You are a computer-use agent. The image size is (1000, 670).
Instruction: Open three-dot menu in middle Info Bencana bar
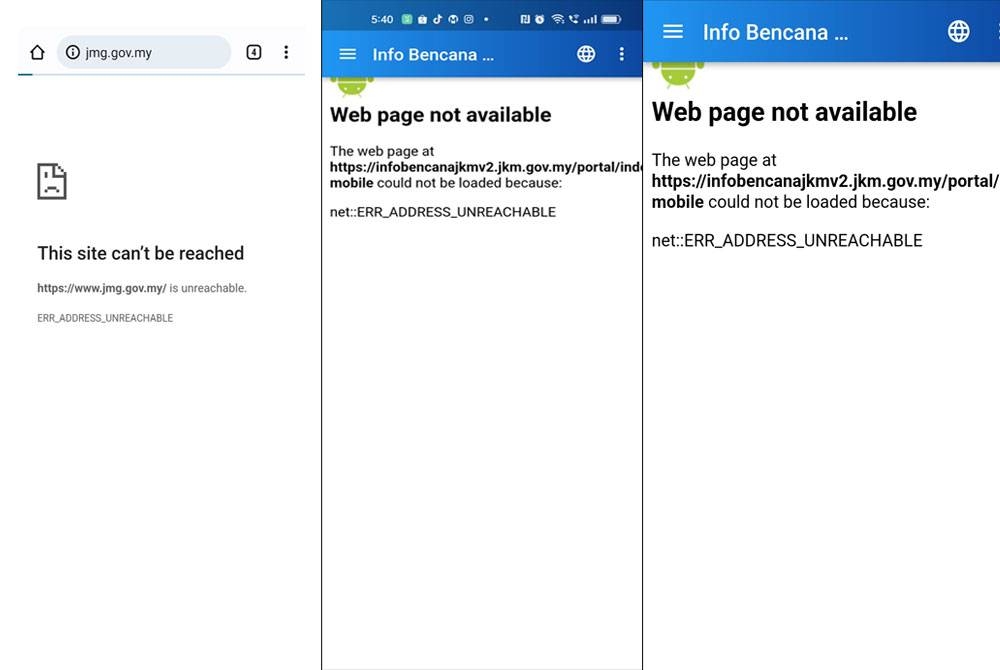coord(621,54)
